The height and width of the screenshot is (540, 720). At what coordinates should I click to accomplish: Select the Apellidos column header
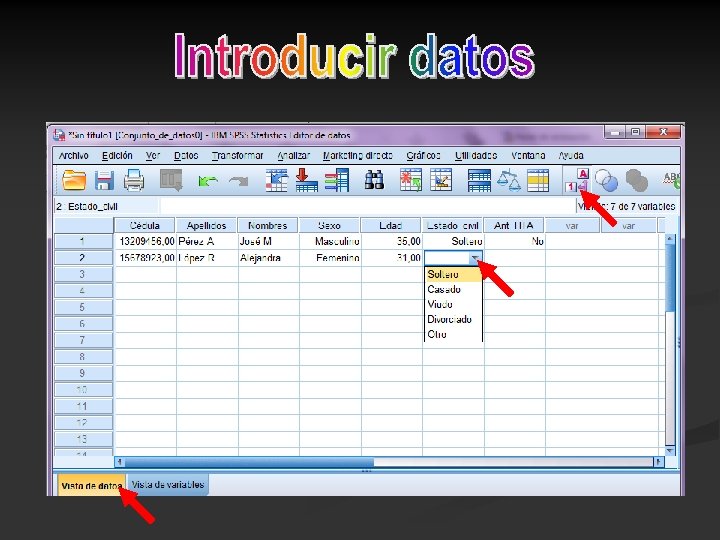pyautogui.click(x=207, y=225)
